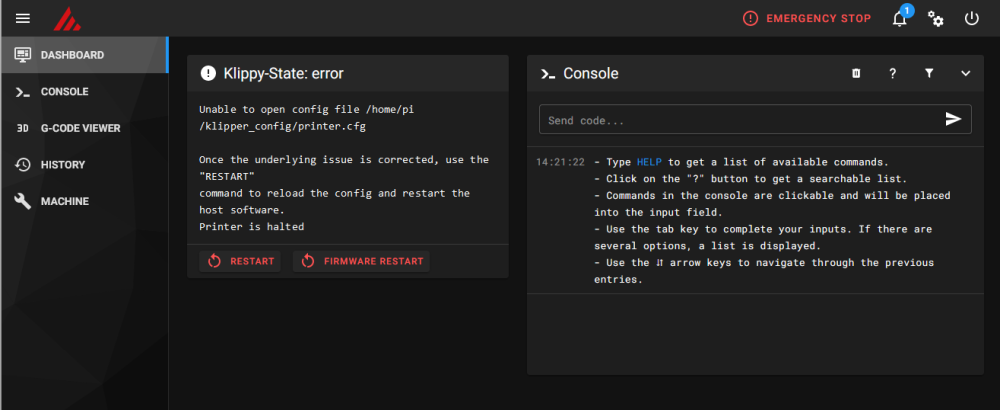Open console command help question mark
This screenshot has height=410, width=1000.
892,73
